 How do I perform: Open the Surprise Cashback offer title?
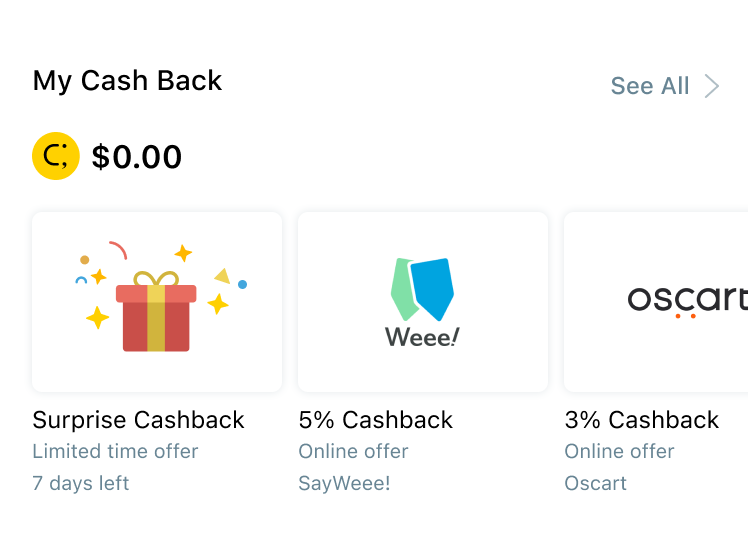[x=138, y=420]
